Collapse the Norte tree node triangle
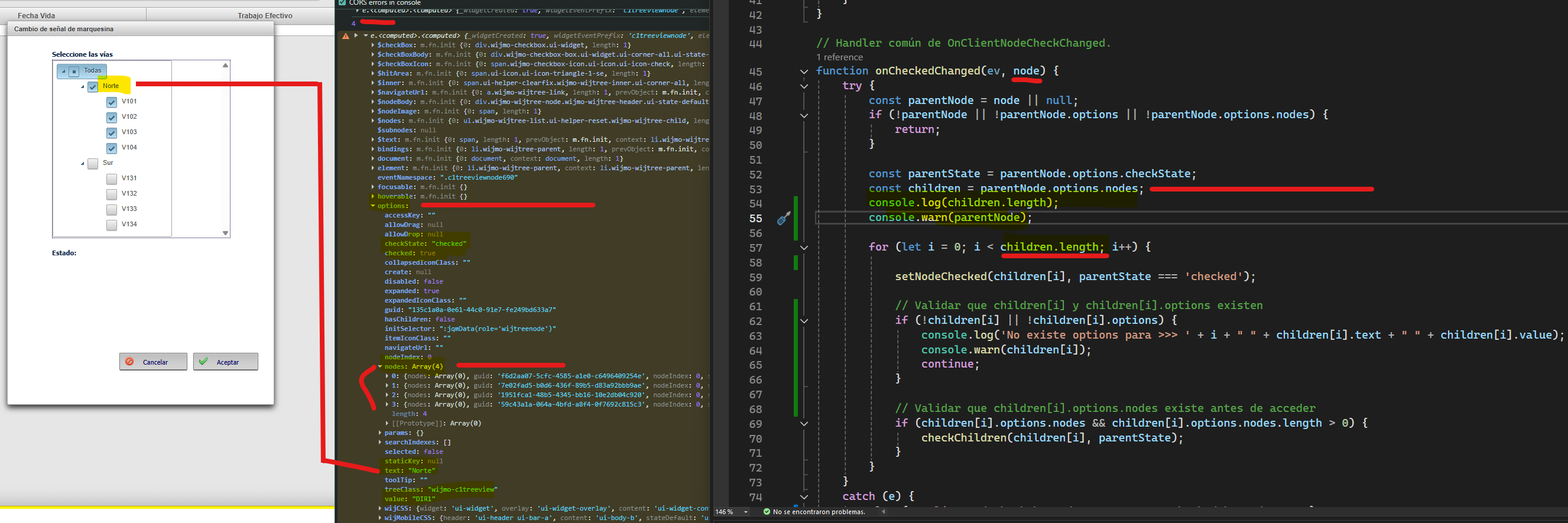The width and height of the screenshot is (1568, 523). [83, 87]
